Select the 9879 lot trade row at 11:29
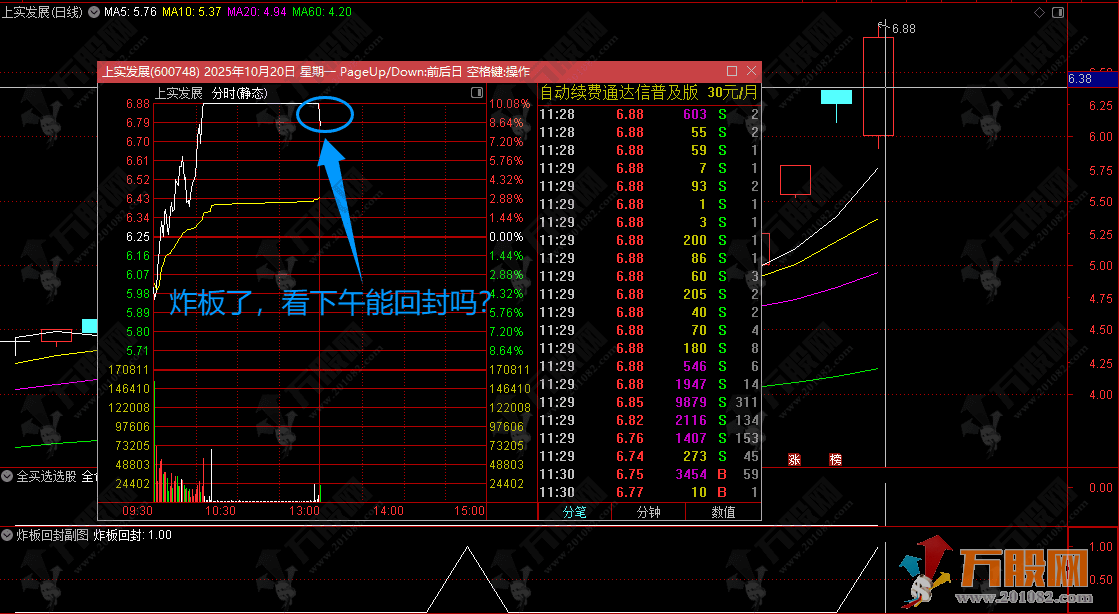The width and height of the screenshot is (1119, 614). 649,402
